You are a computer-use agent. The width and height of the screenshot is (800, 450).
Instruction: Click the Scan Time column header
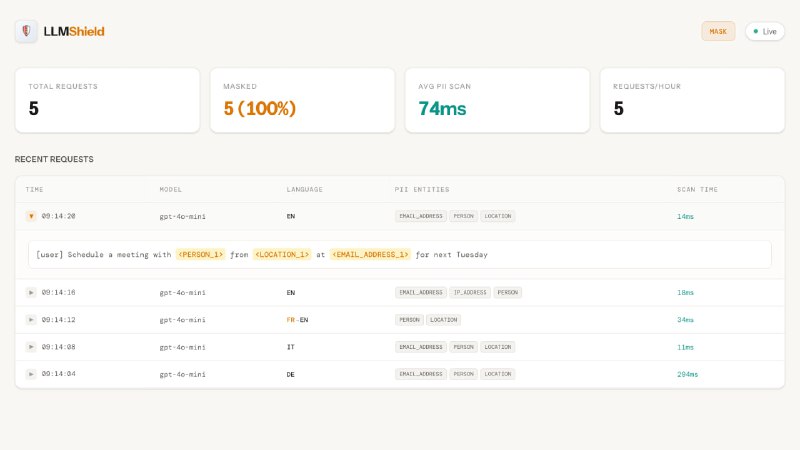[x=697, y=189]
